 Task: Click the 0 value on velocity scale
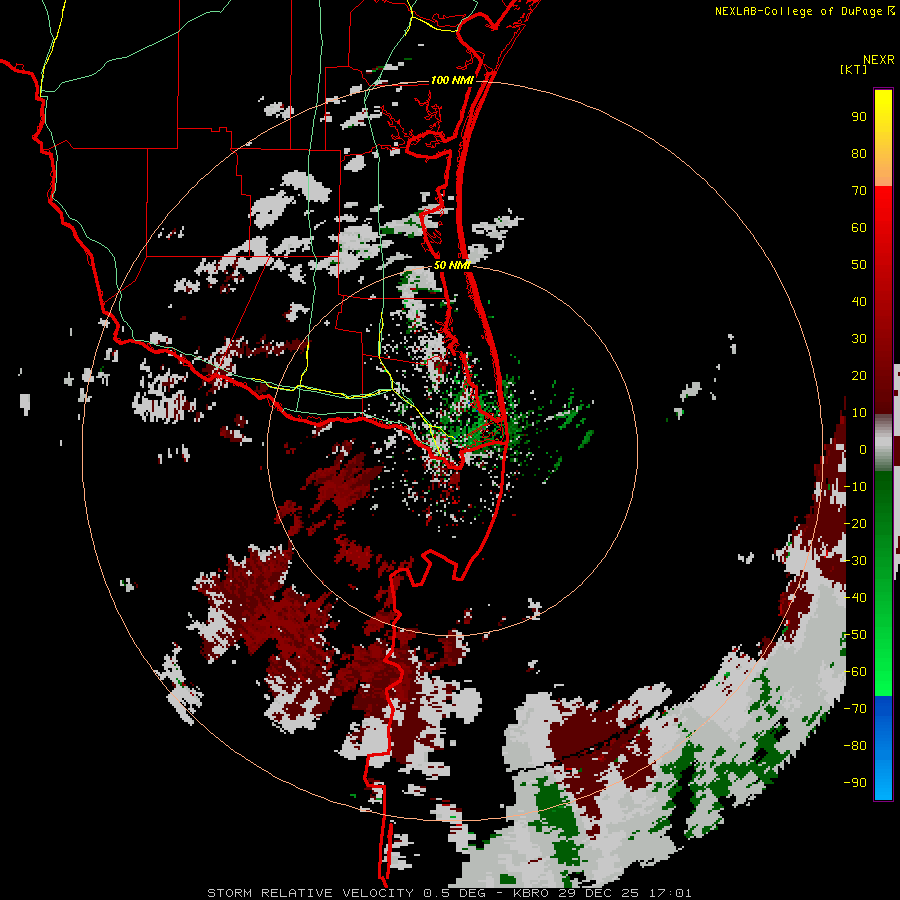863,449
